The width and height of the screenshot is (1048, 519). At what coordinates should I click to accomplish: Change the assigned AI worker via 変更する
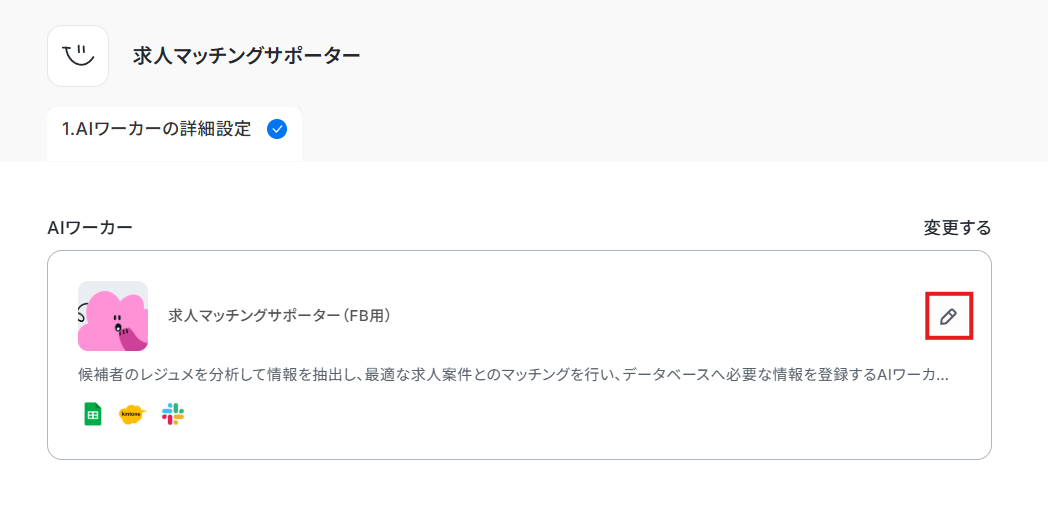pos(957,228)
